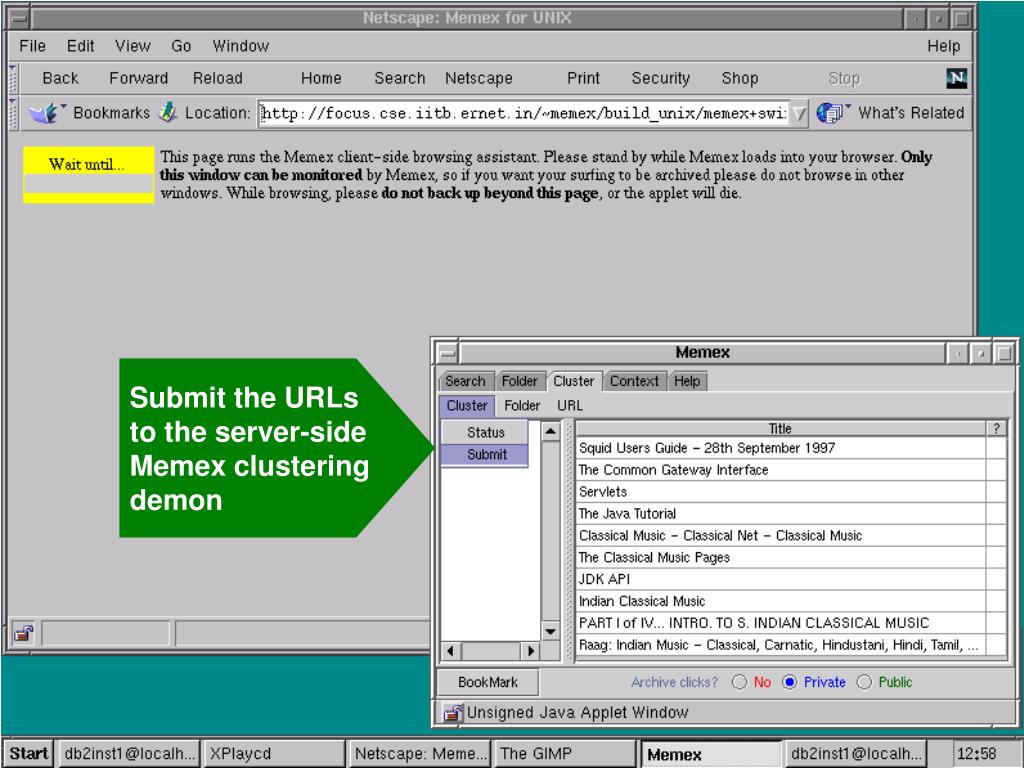Switch to XPlaycd in the taskbar
Viewport: 1024px width, 768px height.
click(x=274, y=754)
